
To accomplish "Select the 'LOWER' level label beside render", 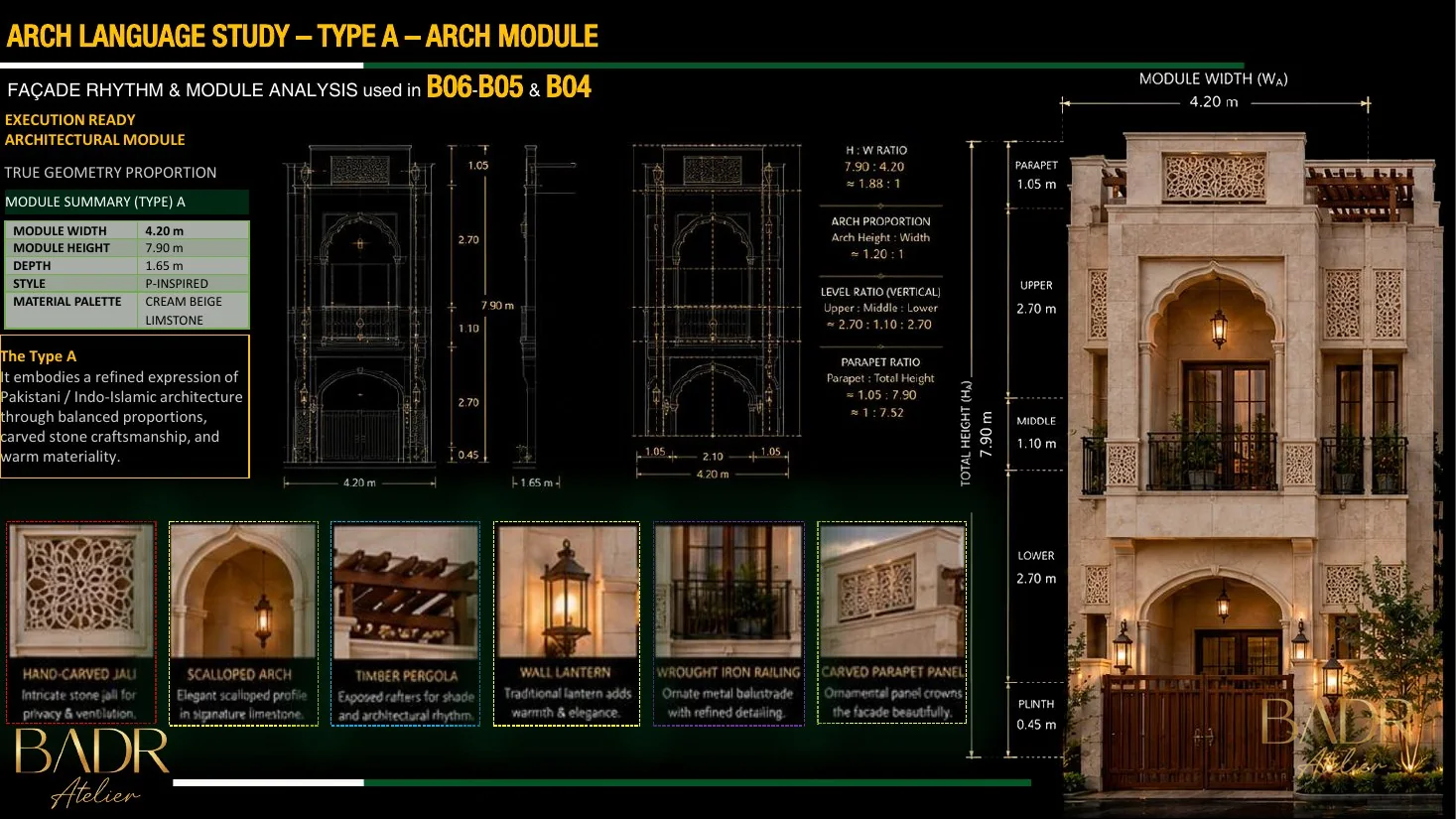I will [1036, 557].
